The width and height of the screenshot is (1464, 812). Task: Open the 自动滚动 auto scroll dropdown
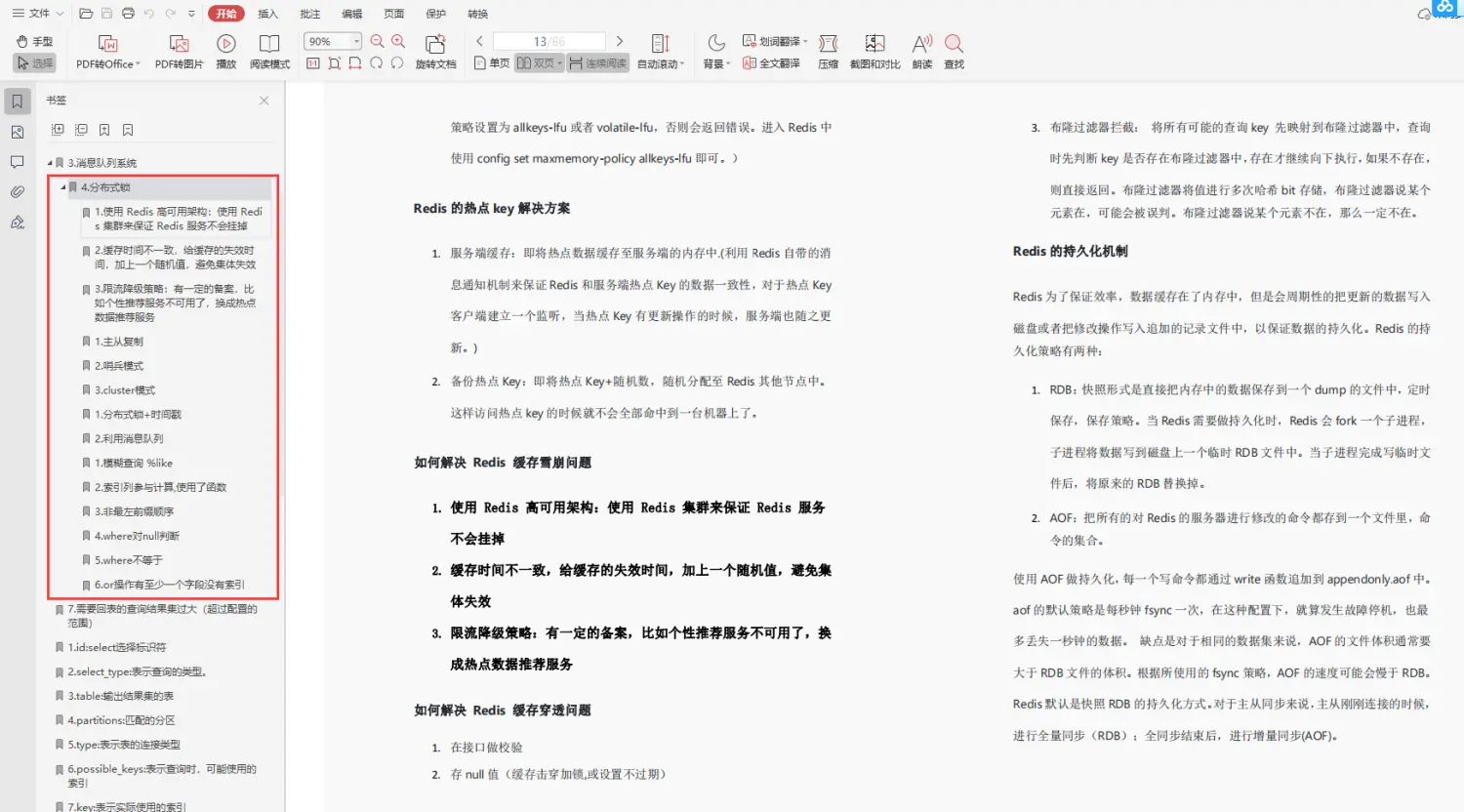click(662, 52)
